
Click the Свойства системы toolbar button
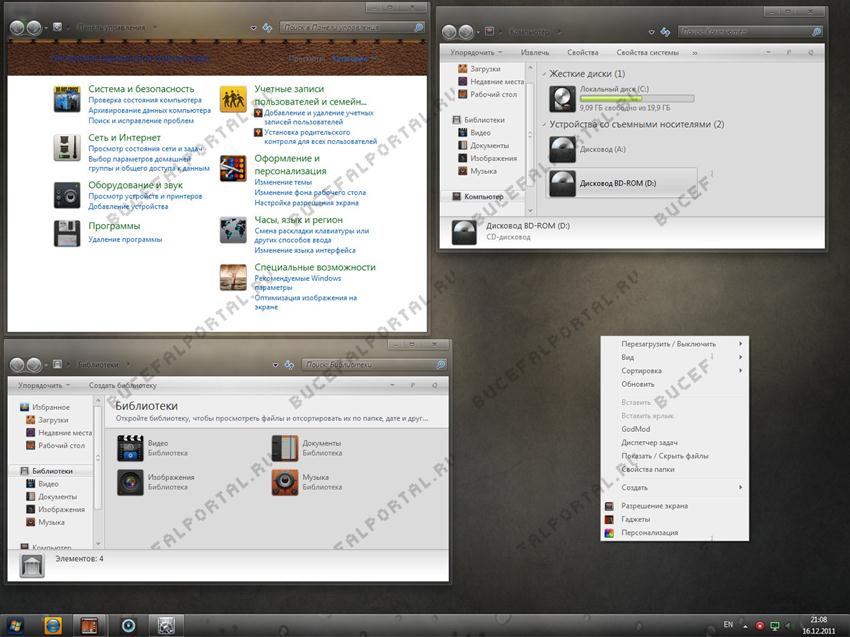pyautogui.click(x=647, y=51)
